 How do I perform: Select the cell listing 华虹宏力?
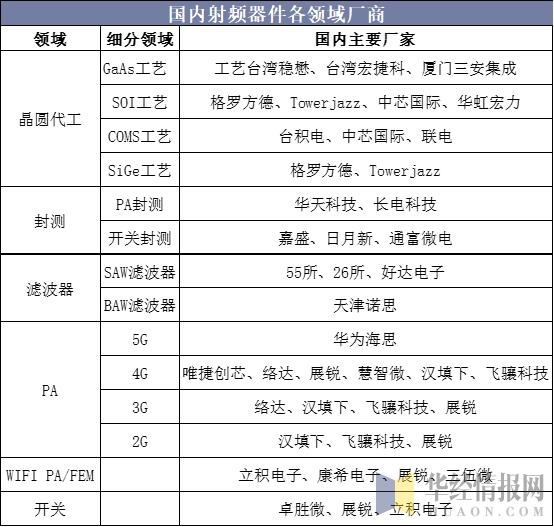pos(366,102)
